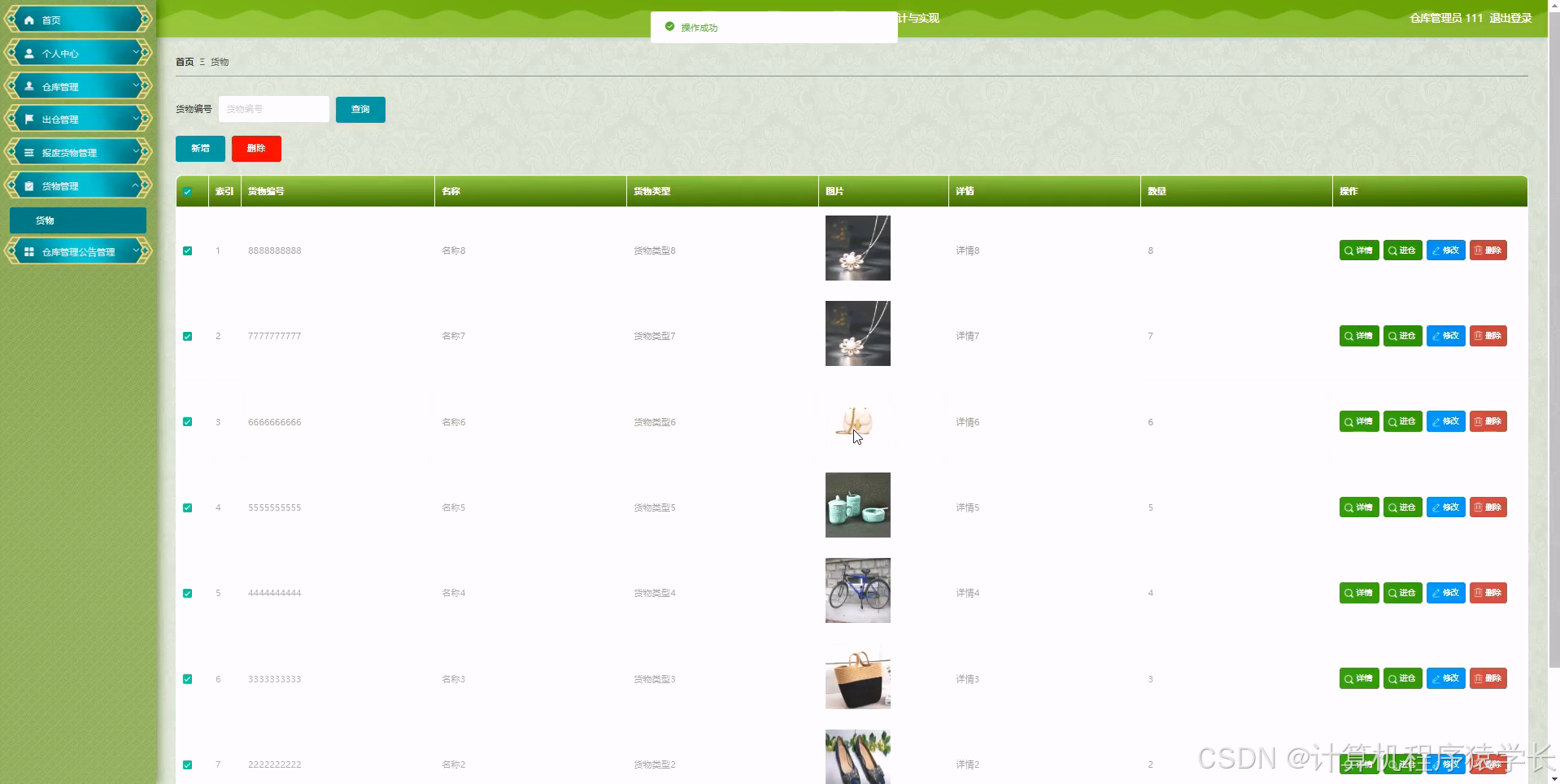Screen dimensions: 1560x784
Task: Click 进仓 for item 4444444444
Action: (1402, 593)
